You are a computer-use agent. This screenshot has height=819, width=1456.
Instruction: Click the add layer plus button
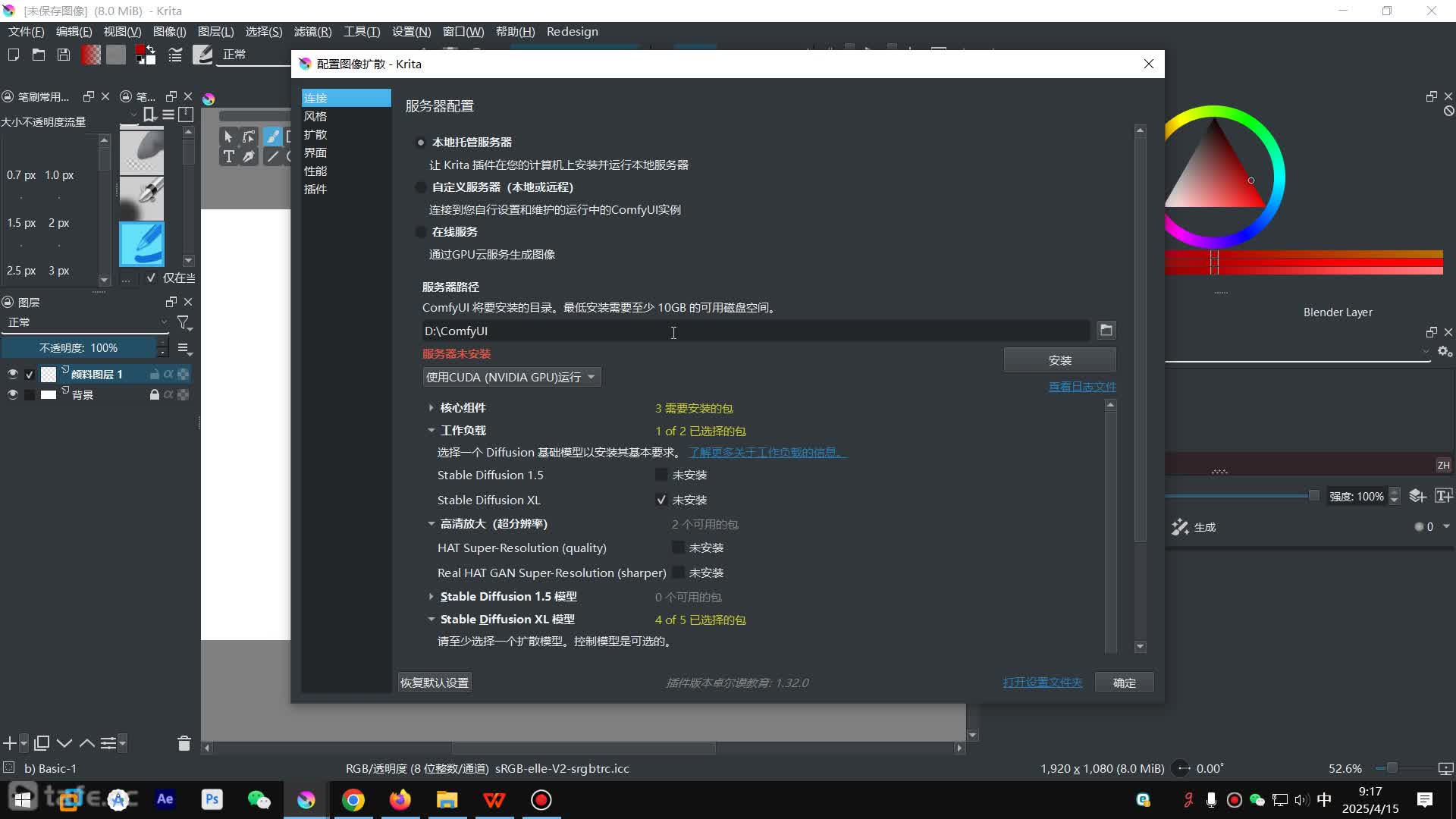(10, 743)
